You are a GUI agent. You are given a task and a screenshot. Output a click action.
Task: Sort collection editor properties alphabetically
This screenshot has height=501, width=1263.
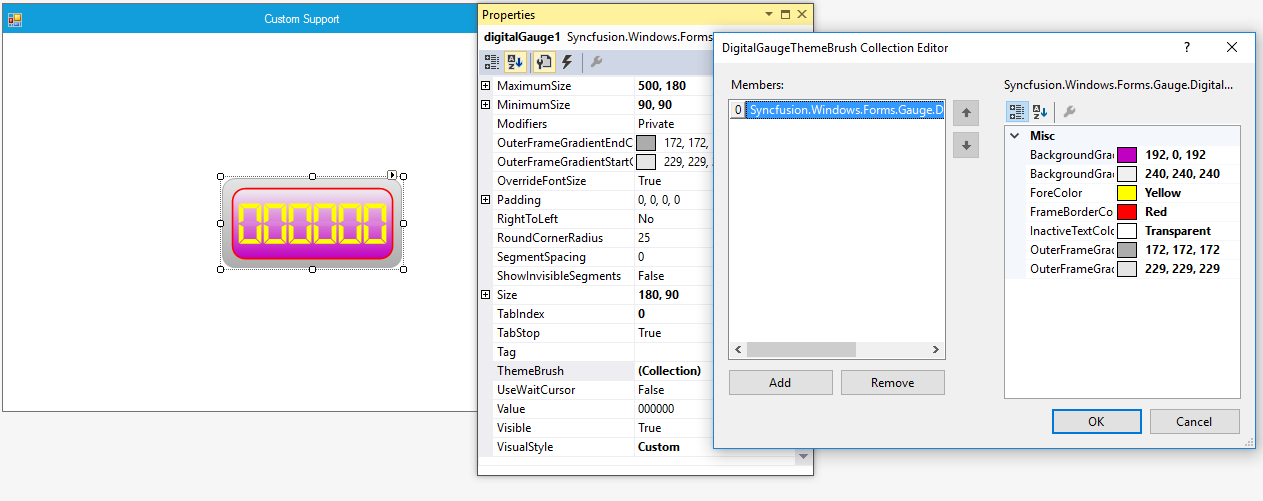[1039, 112]
